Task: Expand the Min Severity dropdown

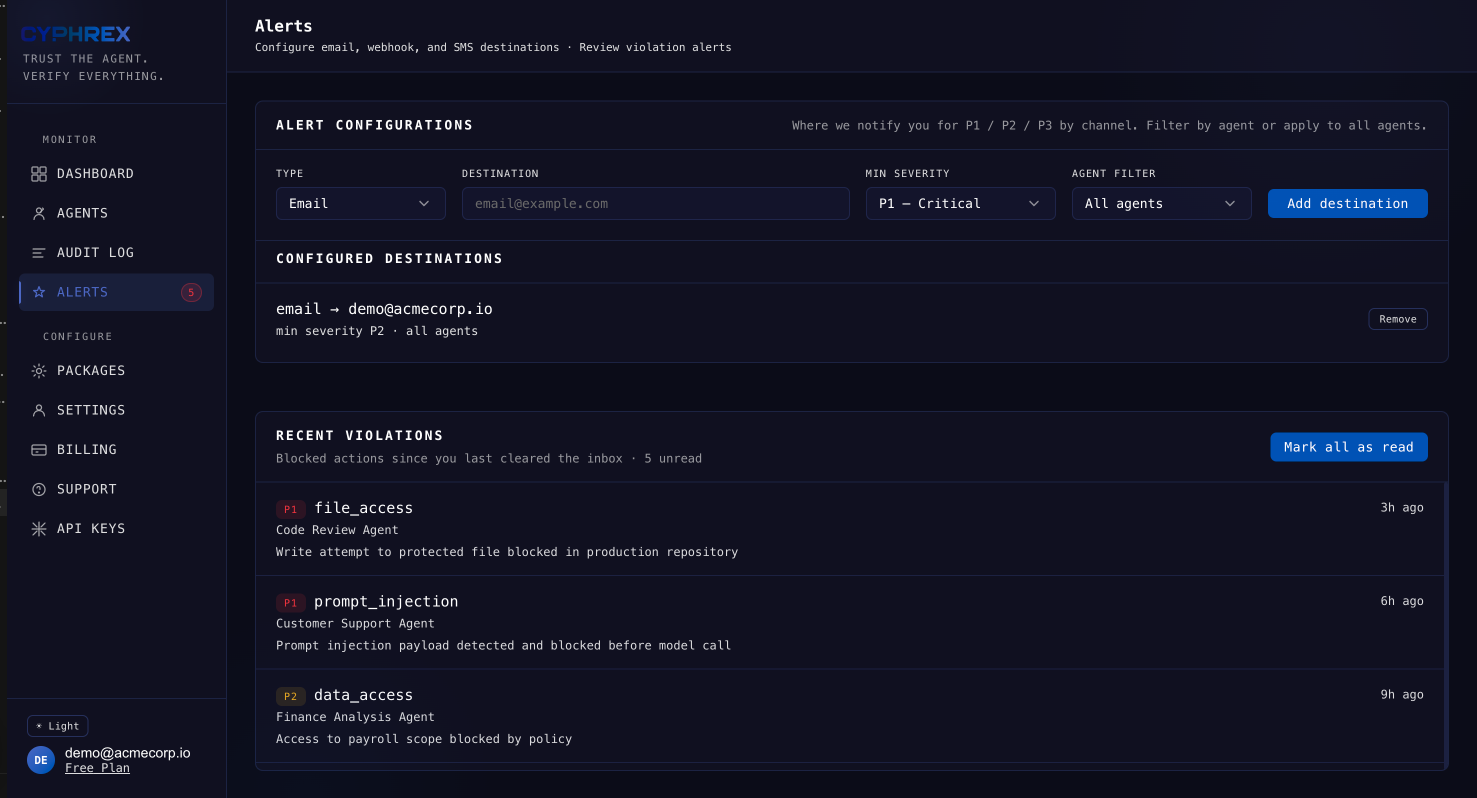Action: tap(960, 203)
